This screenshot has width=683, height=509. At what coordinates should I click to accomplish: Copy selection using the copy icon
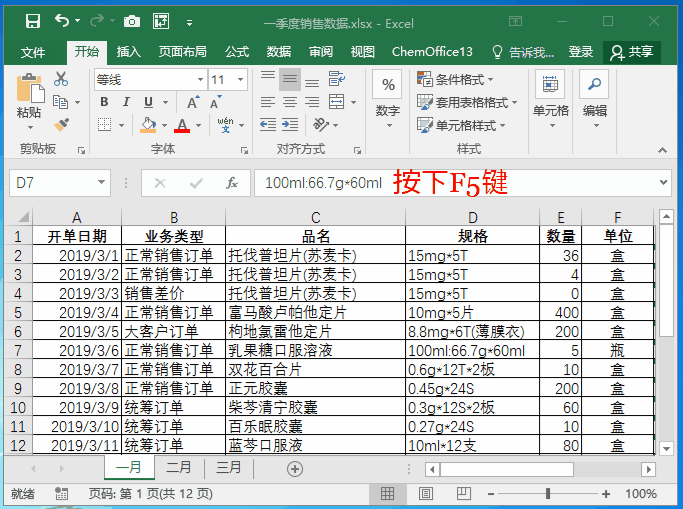[x=61, y=102]
